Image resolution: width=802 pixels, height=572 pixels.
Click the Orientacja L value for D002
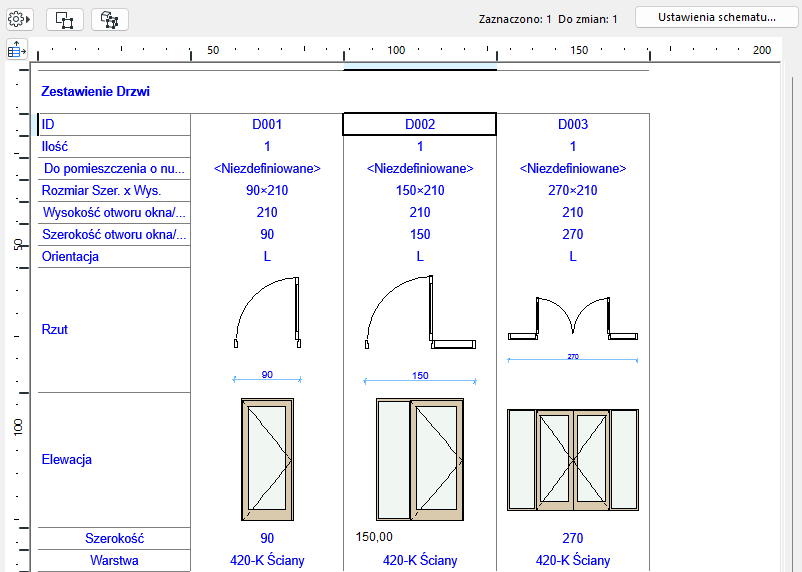point(419,256)
